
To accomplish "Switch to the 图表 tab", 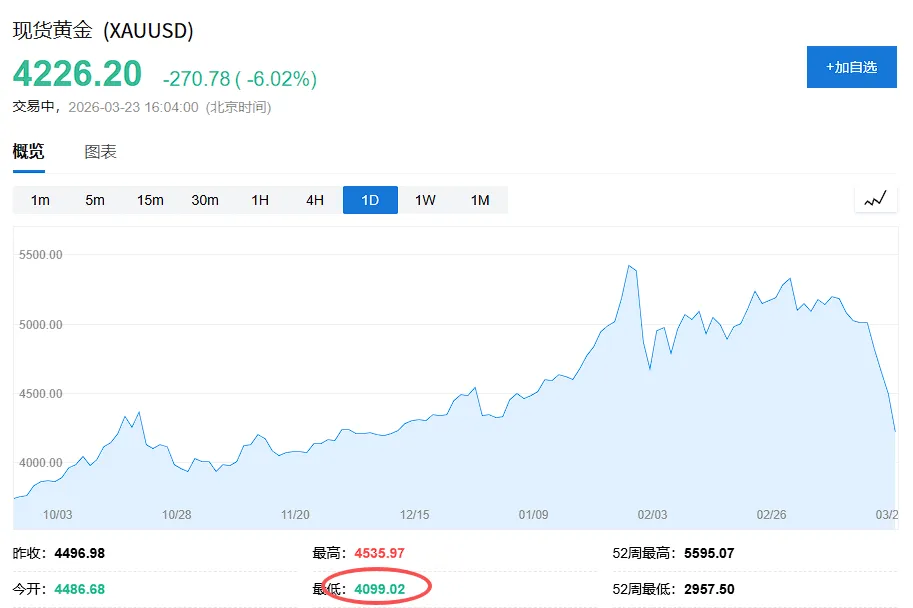I will [99, 151].
